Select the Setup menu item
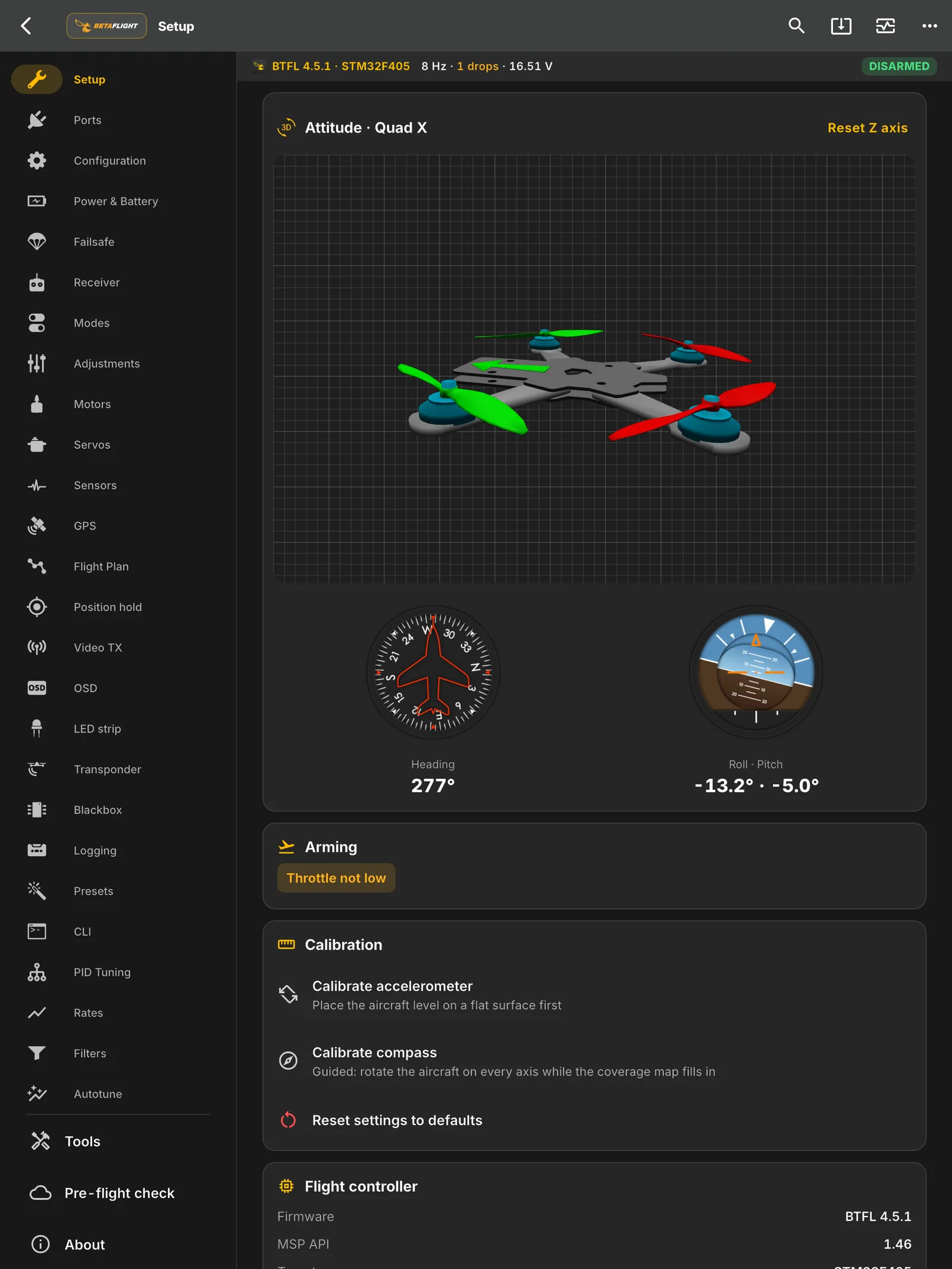Viewport: 952px width, 1269px height. pyautogui.click(x=118, y=80)
